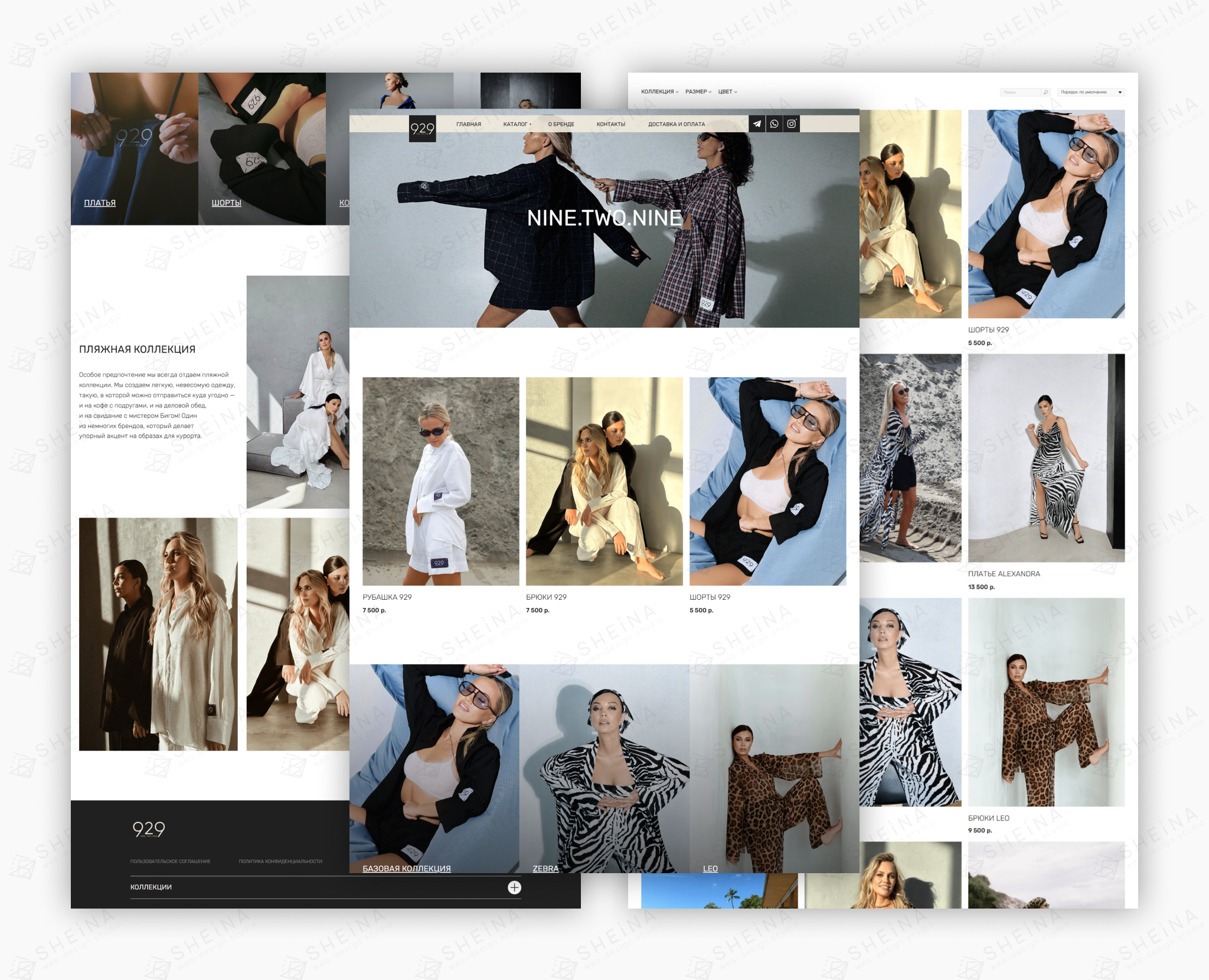
Task: Open the WhatsApp icon link
Action: pos(774,124)
